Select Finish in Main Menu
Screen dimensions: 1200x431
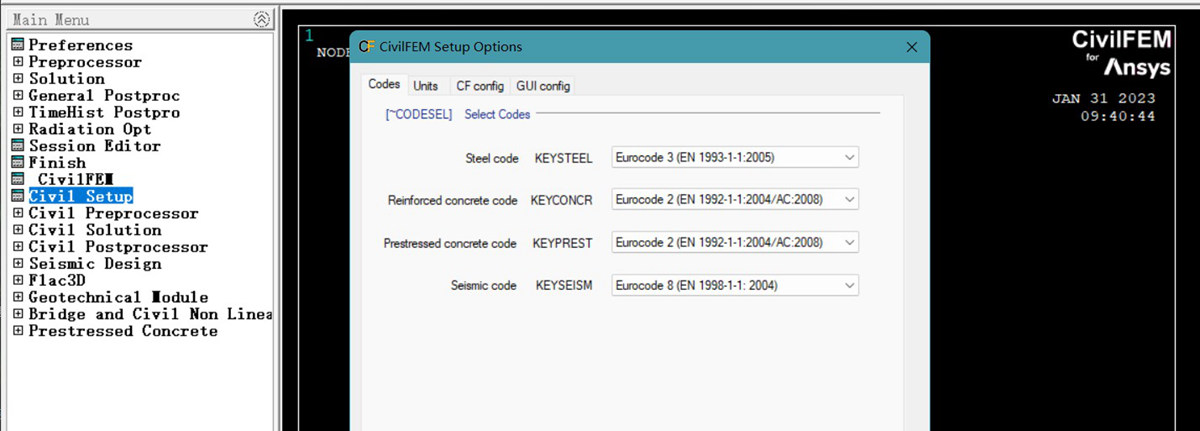[x=57, y=163]
